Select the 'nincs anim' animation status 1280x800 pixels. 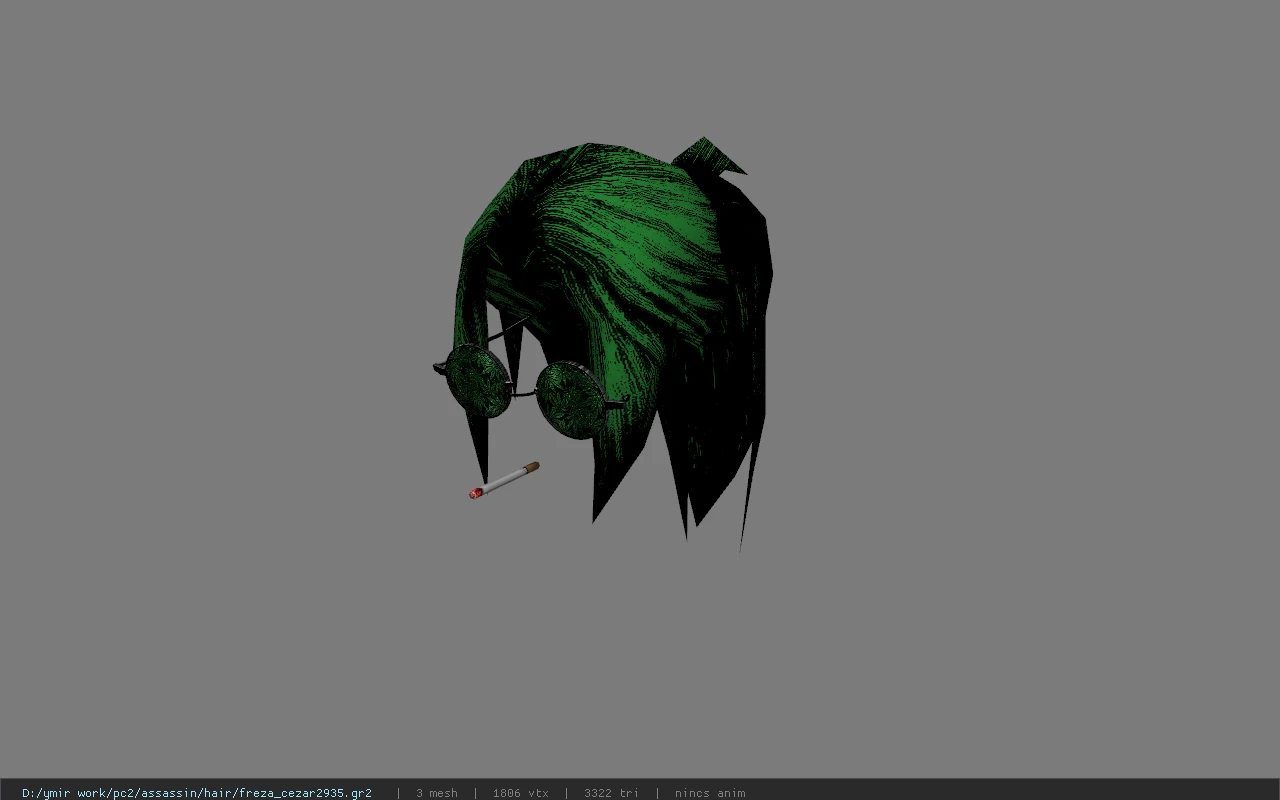coord(710,793)
